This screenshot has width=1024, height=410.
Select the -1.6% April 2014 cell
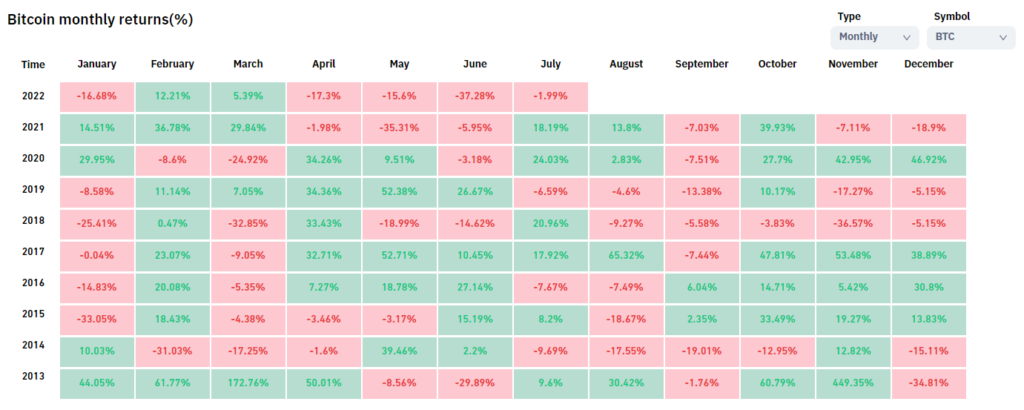click(323, 351)
